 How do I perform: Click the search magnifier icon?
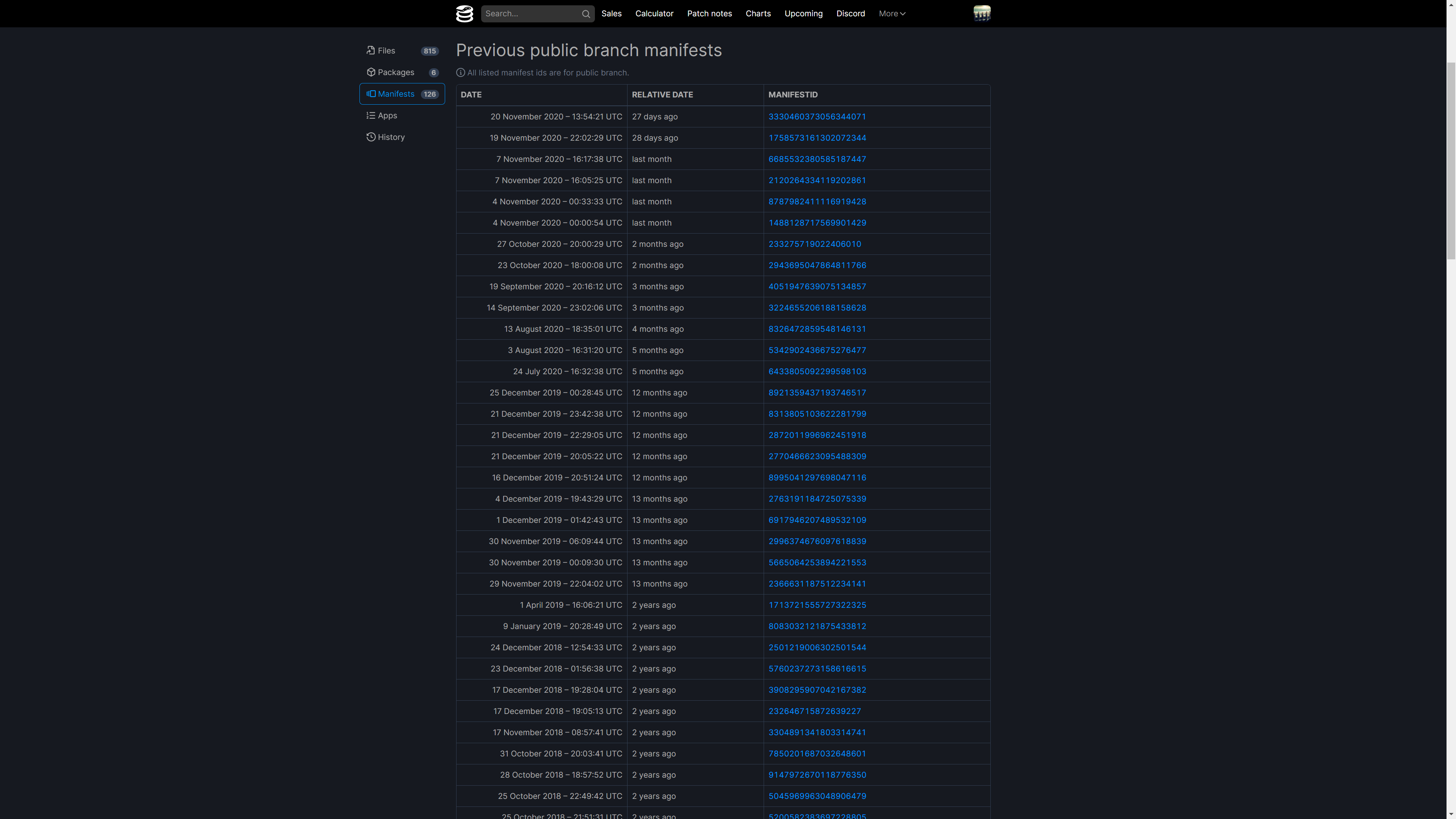tap(585, 14)
